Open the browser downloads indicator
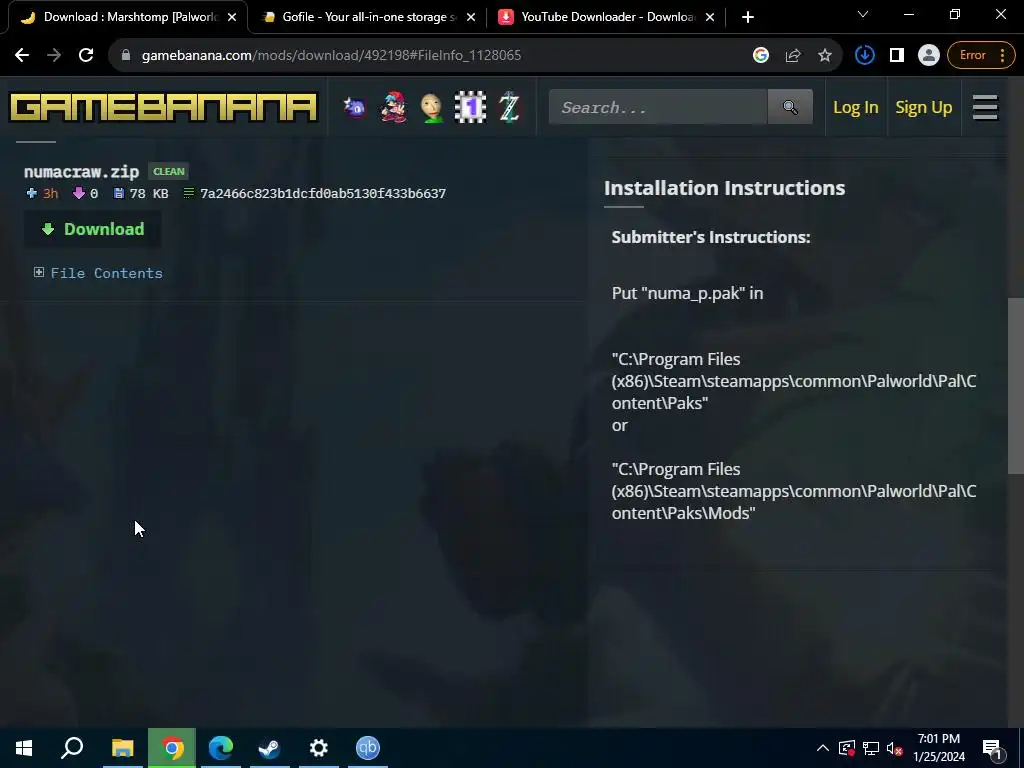 (865, 56)
